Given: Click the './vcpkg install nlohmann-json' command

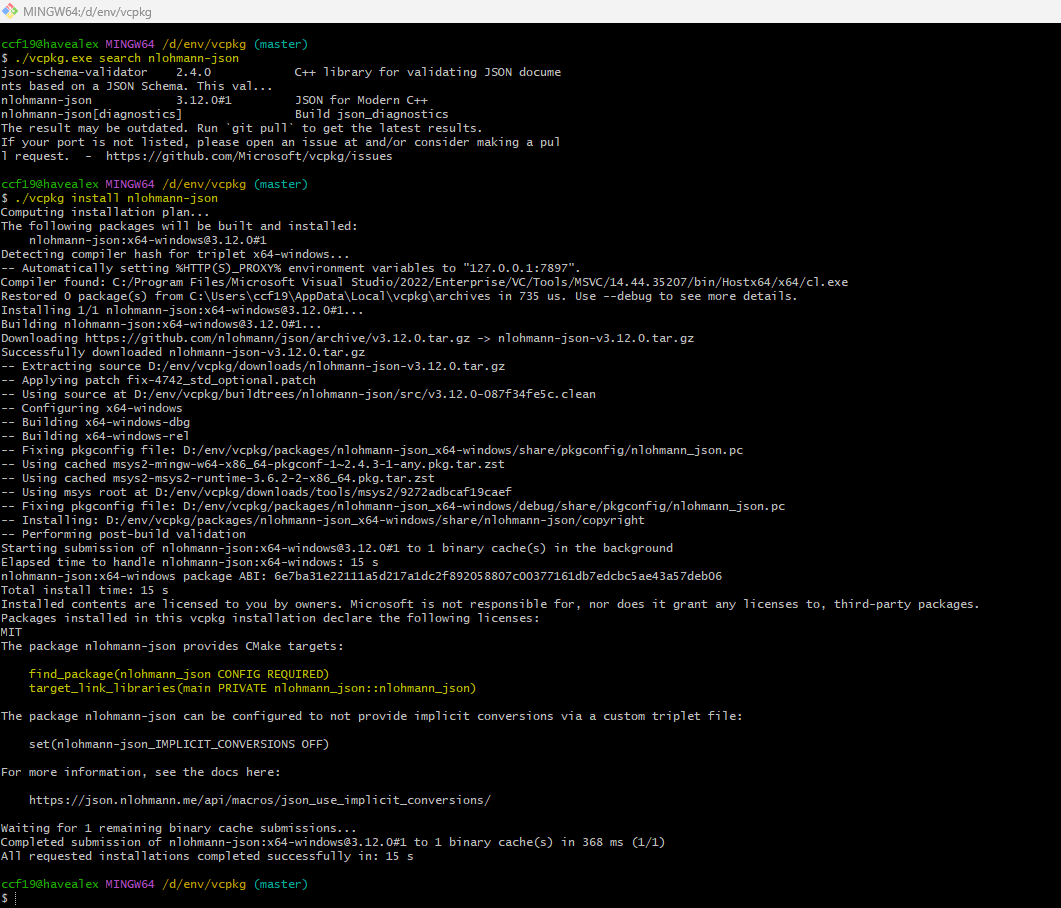Looking at the screenshot, I should 116,198.
